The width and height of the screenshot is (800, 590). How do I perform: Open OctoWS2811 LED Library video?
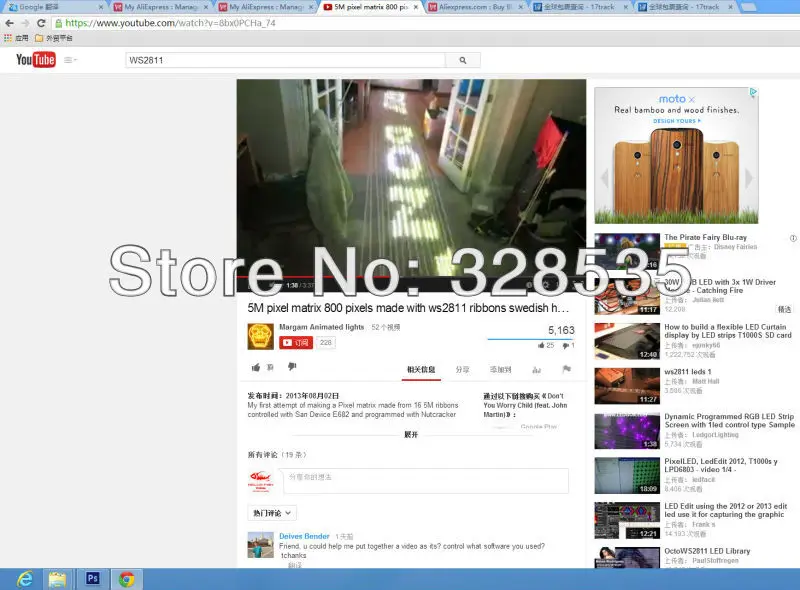[x=707, y=551]
